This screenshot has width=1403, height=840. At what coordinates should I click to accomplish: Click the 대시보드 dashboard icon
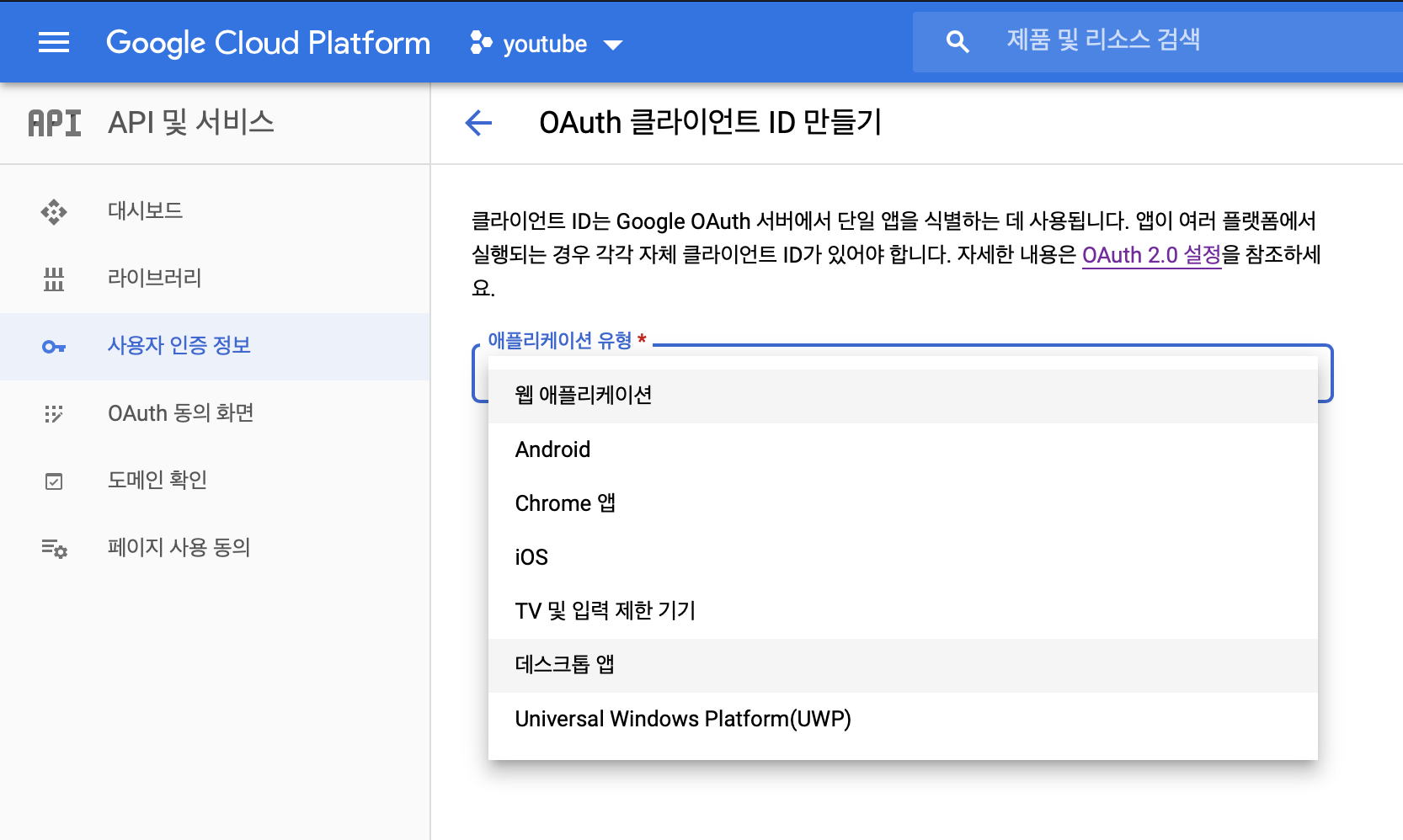[54, 211]
